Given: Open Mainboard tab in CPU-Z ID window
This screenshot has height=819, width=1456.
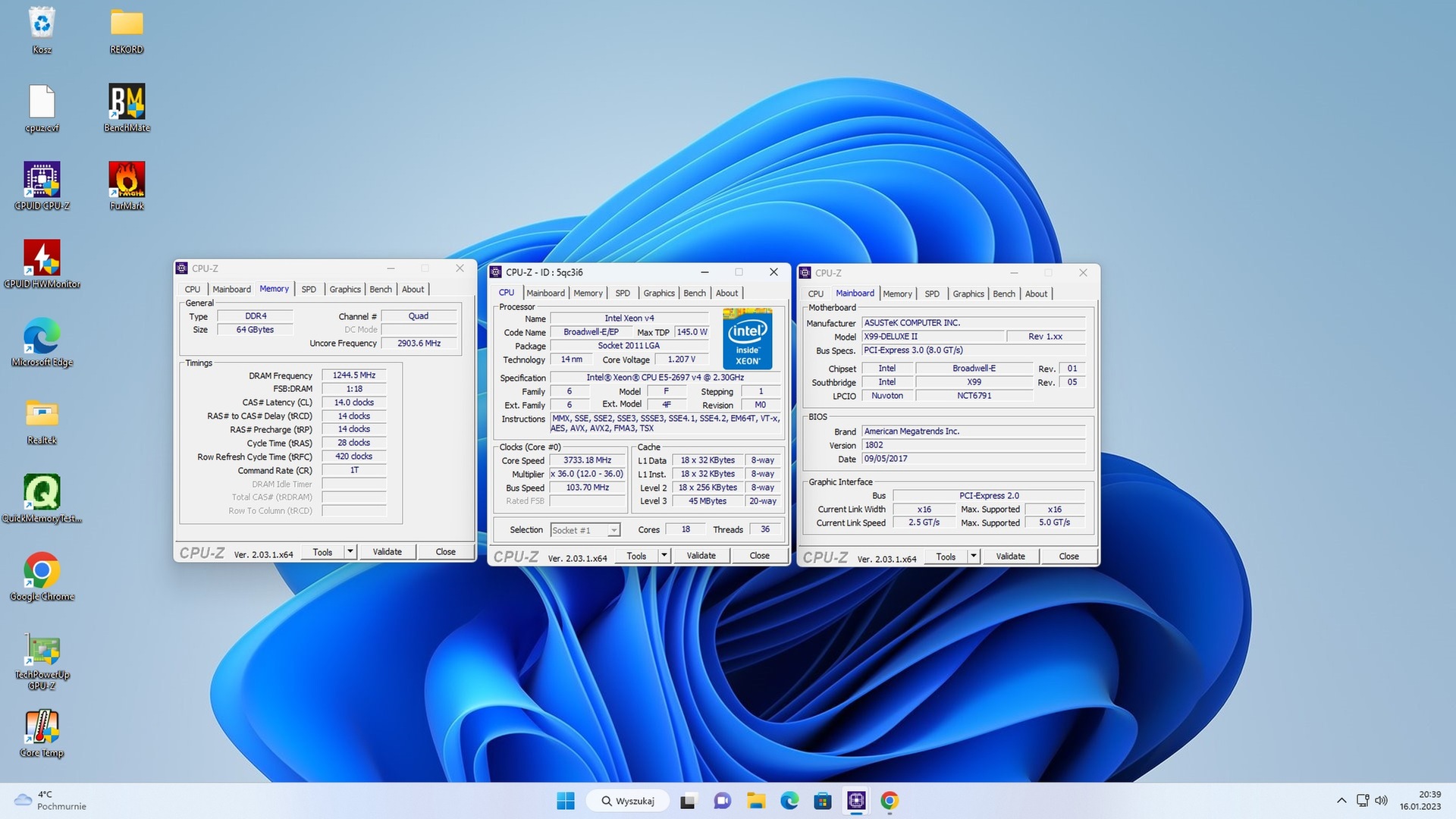Looking at the screenshot, I should coord(545,293).
